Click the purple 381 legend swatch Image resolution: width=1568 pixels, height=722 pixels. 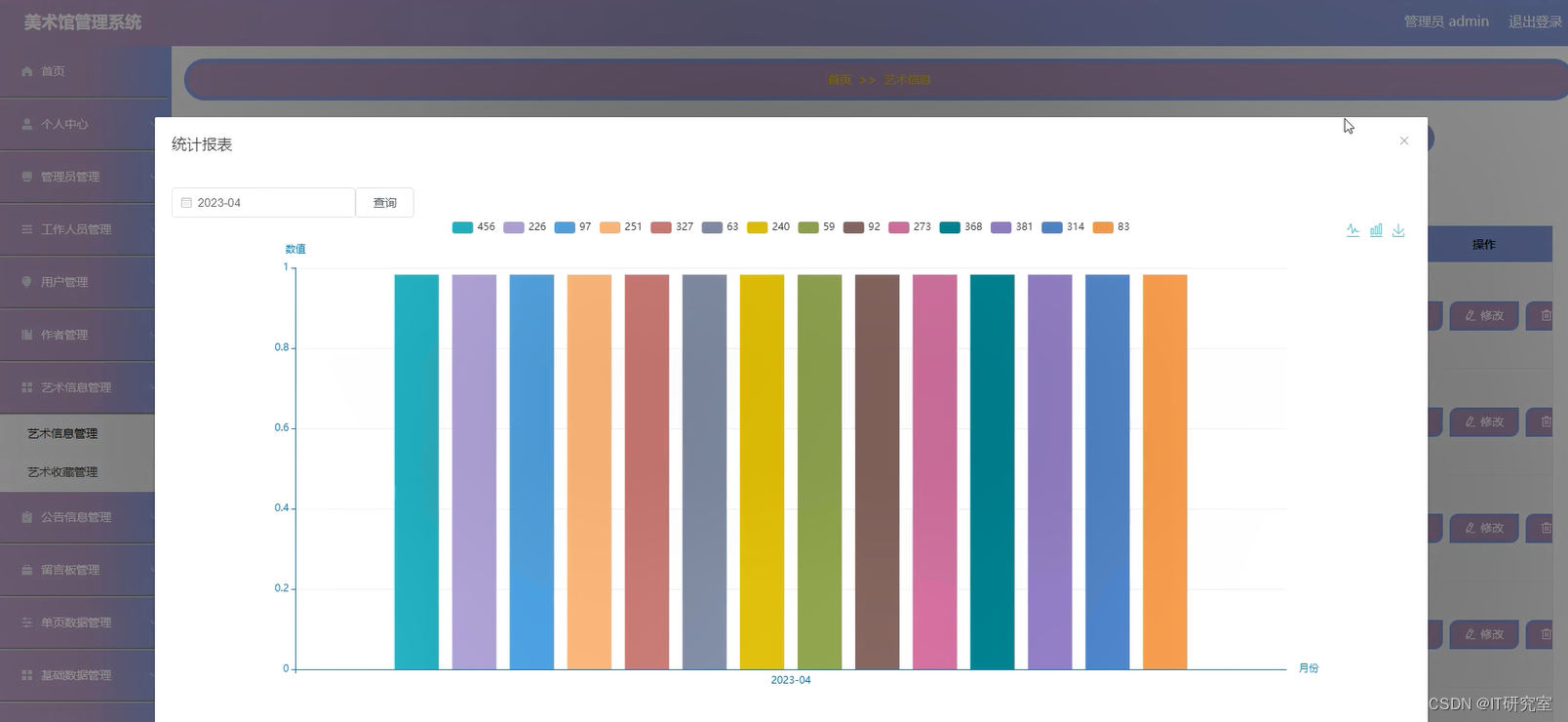coord(1000,227)
